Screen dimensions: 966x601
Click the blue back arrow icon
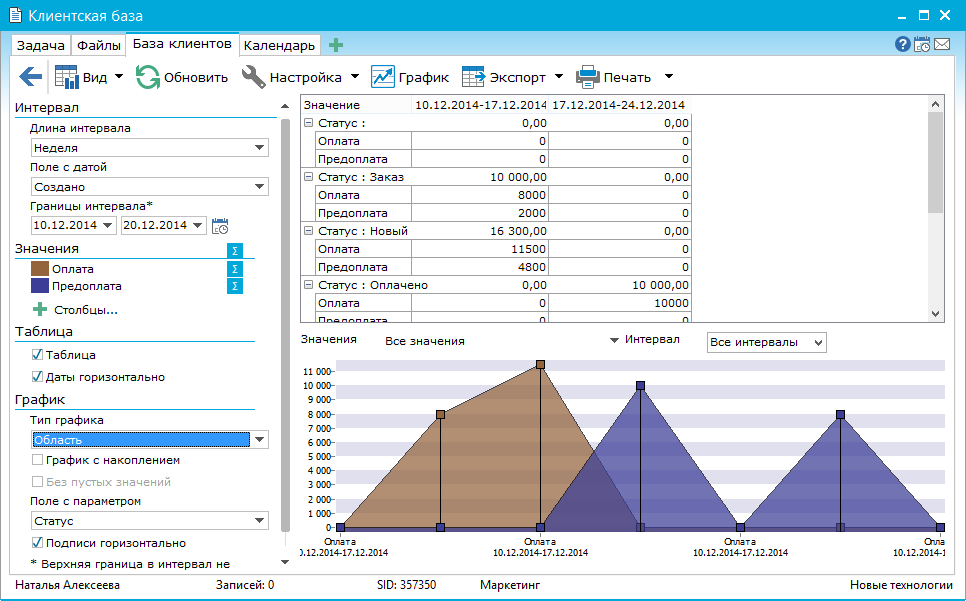pos(30,77)
